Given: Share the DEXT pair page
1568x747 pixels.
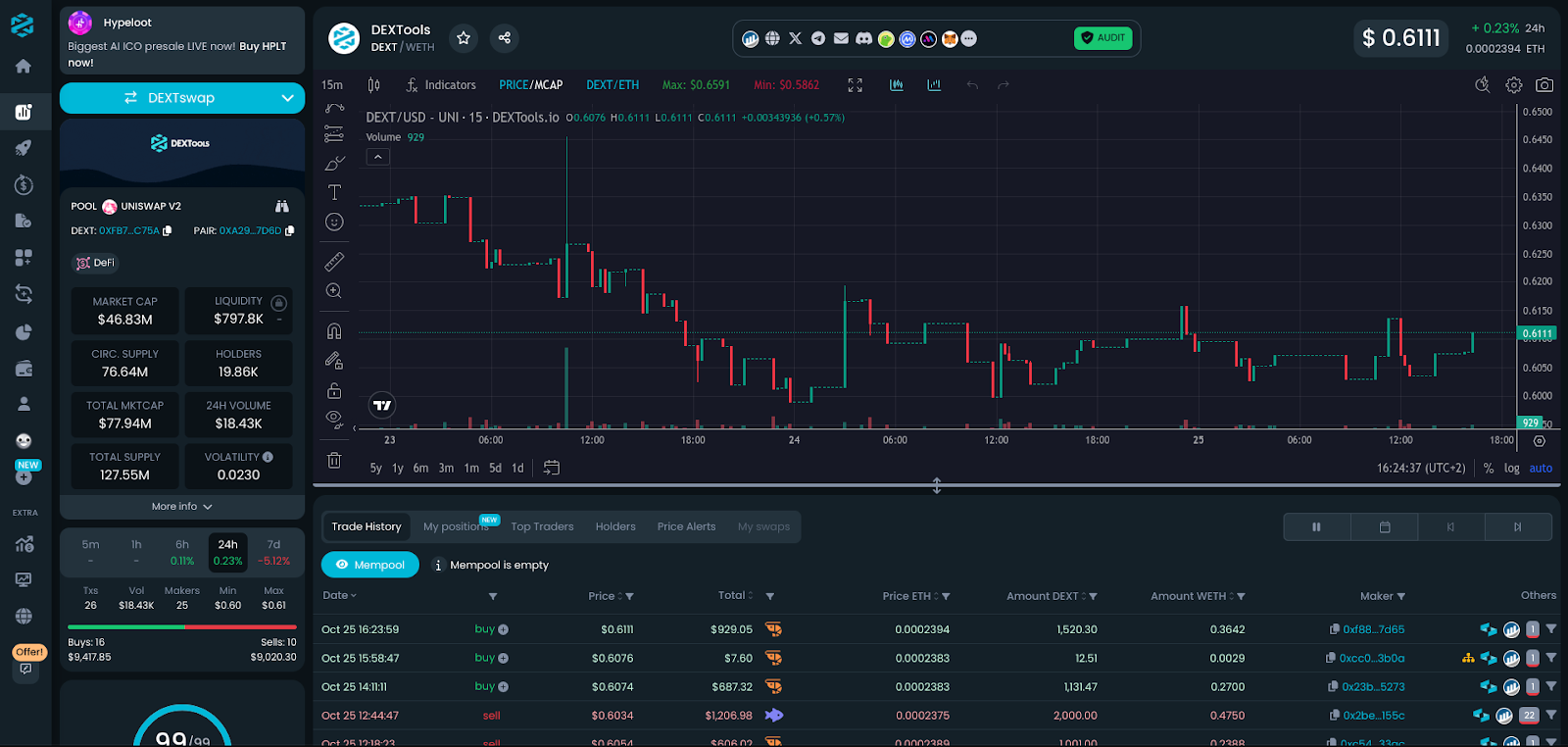Looking at the screenshot, I should [504, 38].
